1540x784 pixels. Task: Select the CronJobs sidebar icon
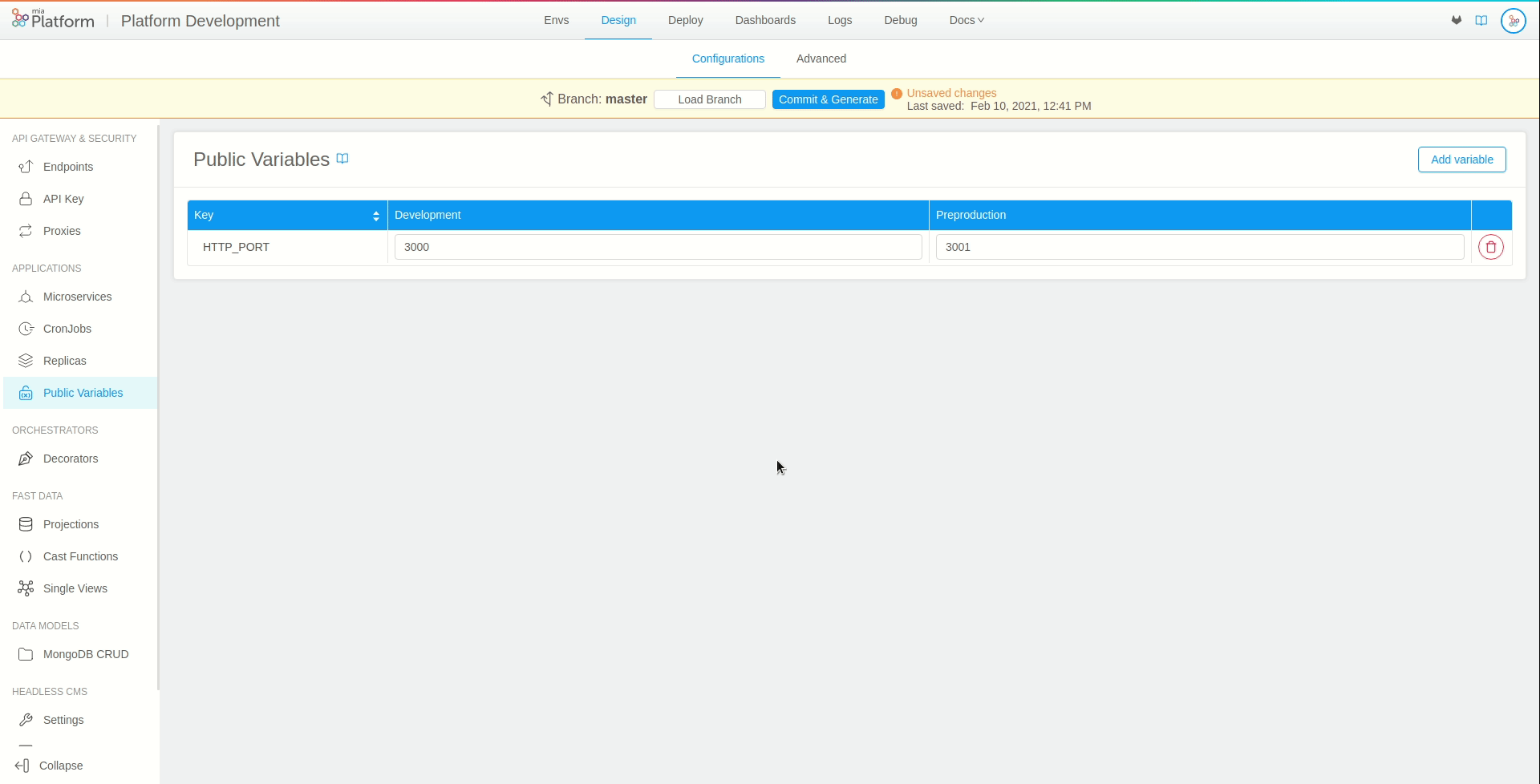click(26, 329)
